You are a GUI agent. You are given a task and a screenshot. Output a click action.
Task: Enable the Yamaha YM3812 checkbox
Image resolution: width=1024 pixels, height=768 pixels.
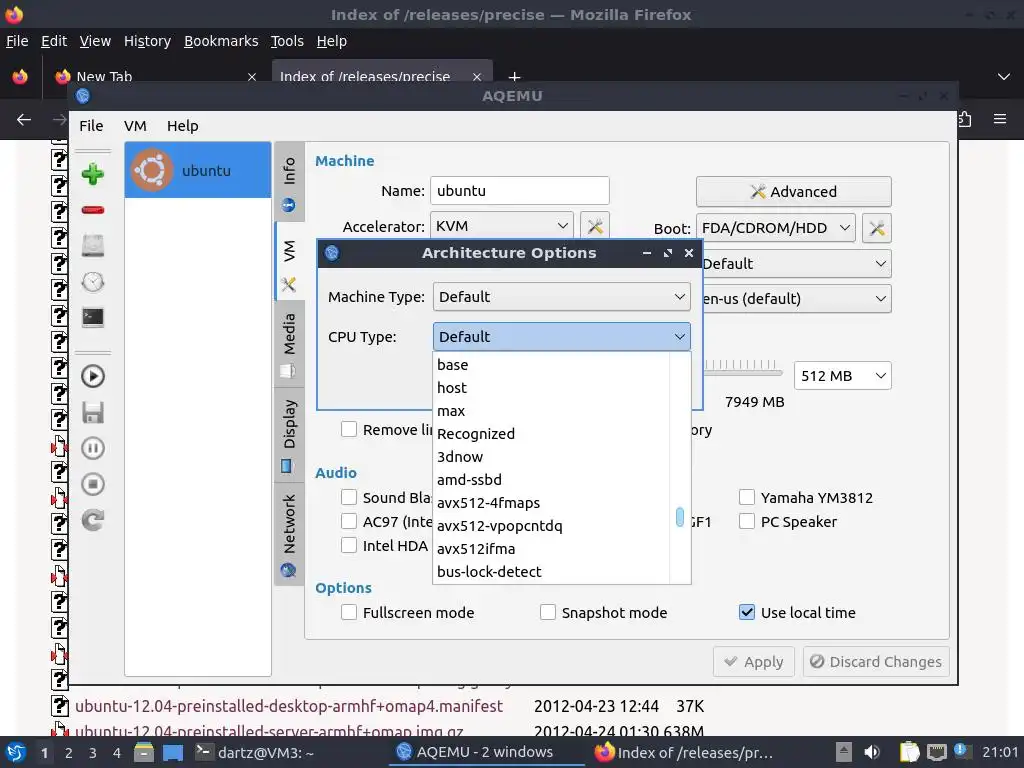click(x=746, y=498)
